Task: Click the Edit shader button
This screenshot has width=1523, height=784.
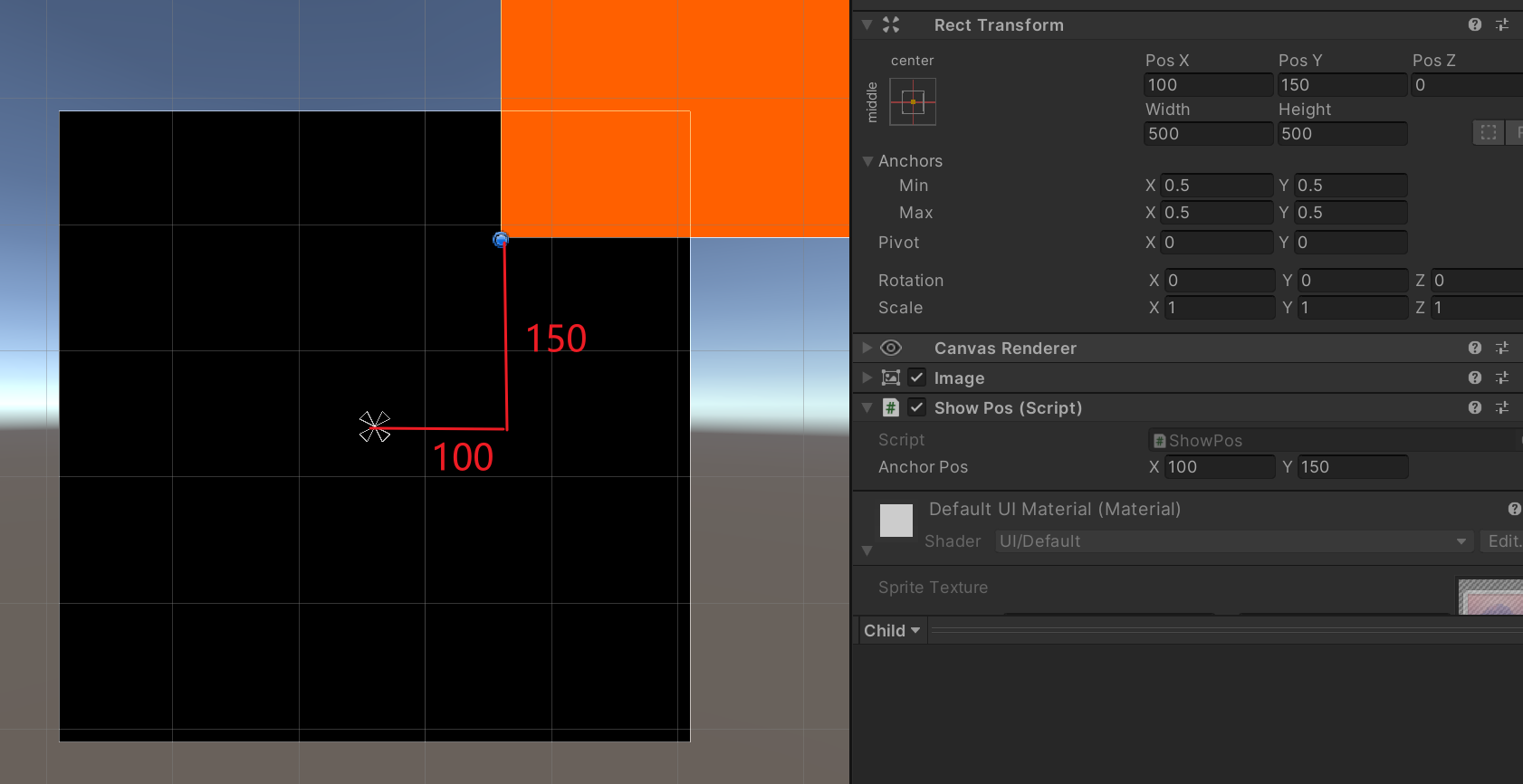Action: 1503,541
